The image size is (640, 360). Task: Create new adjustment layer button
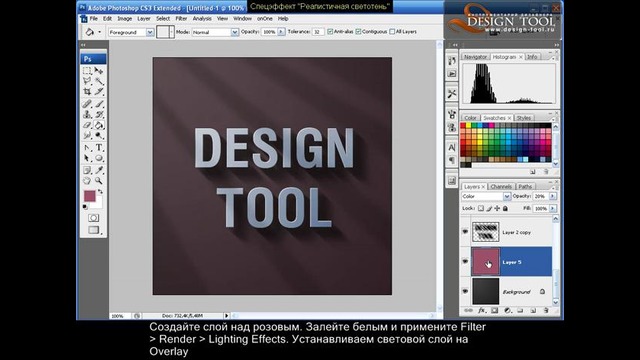[x=507, y=311]
